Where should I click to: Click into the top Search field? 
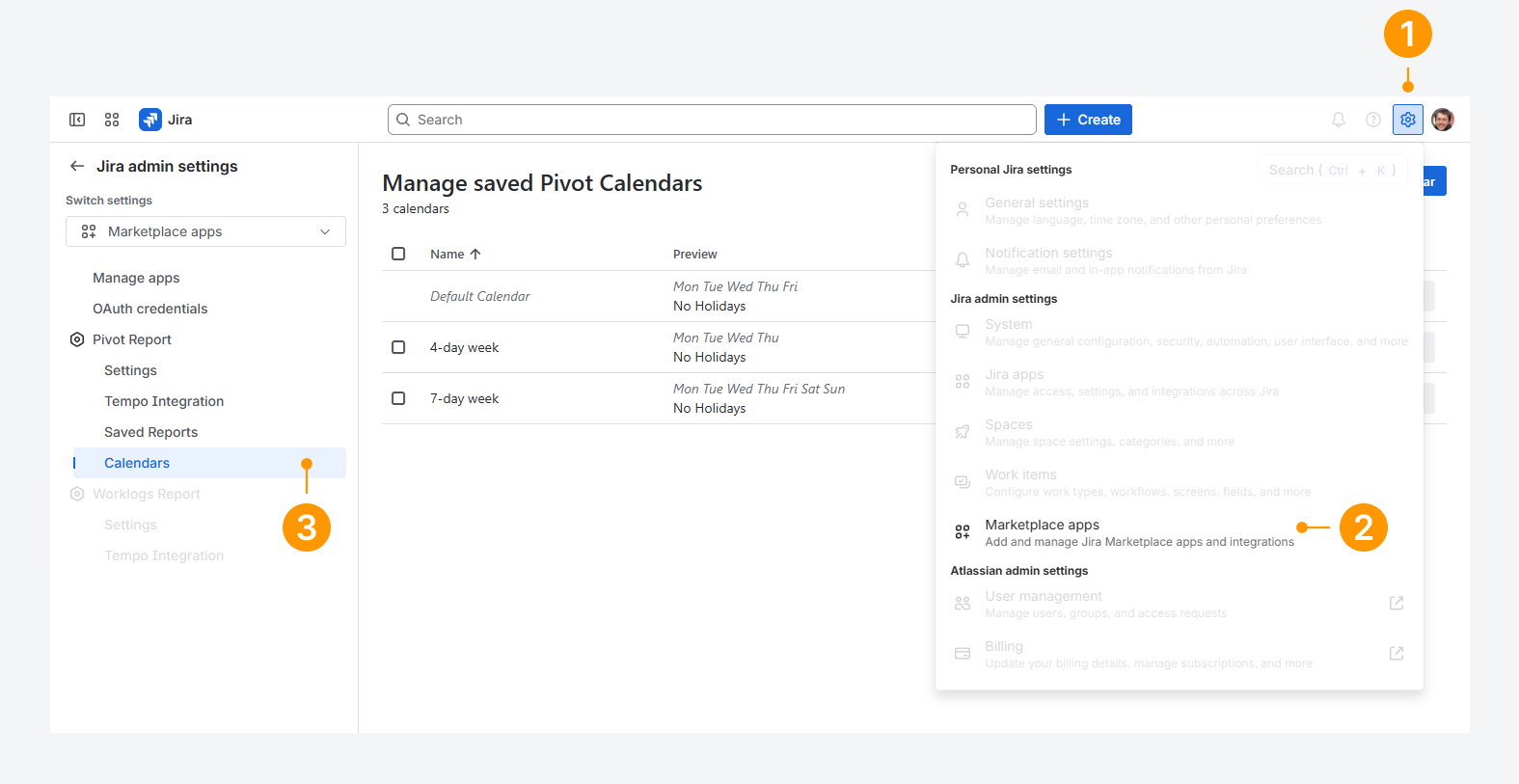tap(712, 120)
